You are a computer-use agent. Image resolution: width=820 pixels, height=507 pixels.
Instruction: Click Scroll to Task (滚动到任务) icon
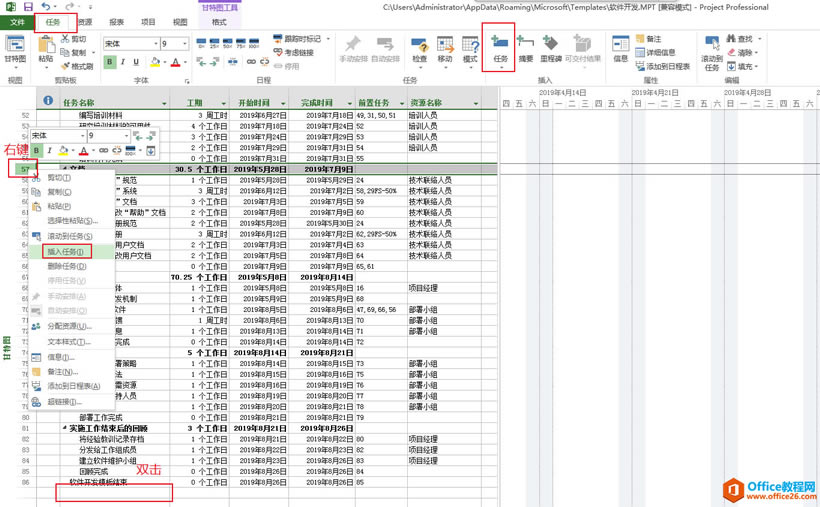[x=712, y=53]
